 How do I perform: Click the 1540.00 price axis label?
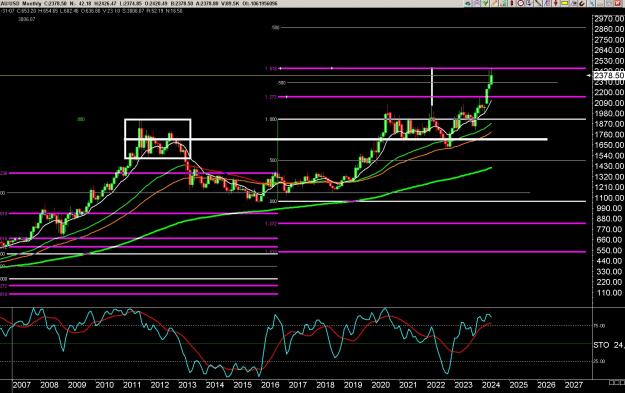pos(609,155)
